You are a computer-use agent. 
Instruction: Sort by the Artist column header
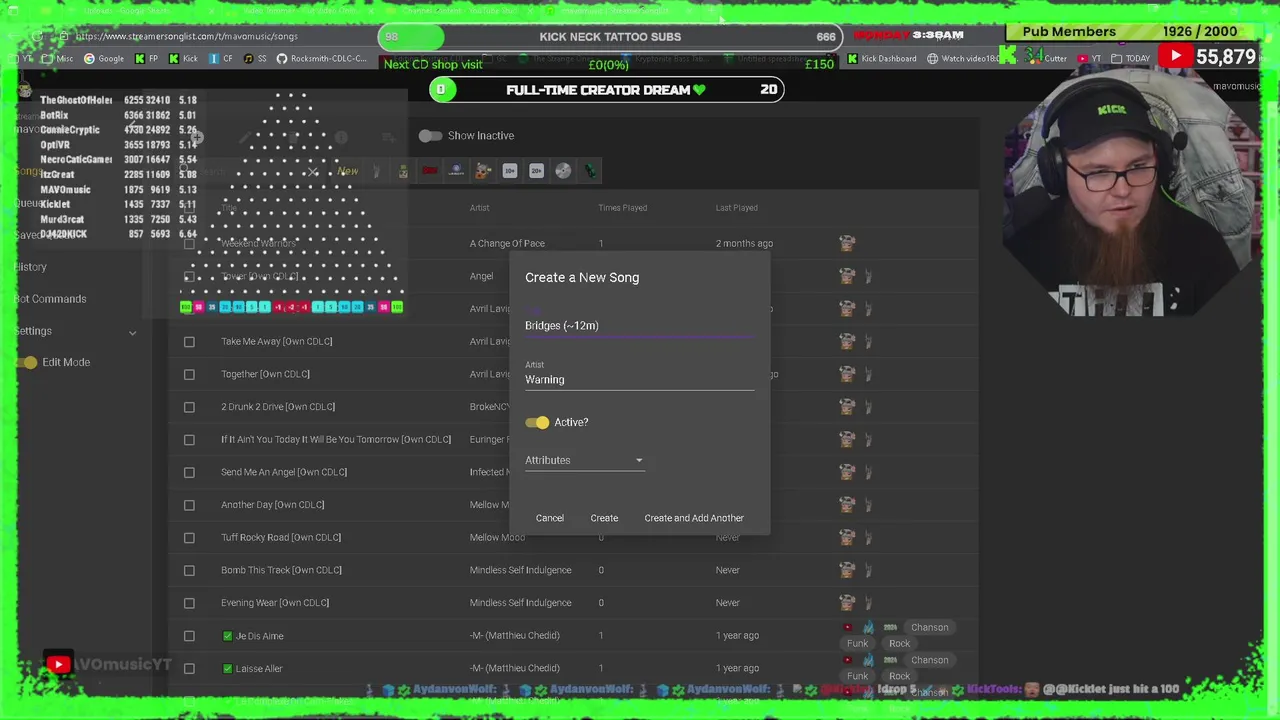[x=479, y=208]
